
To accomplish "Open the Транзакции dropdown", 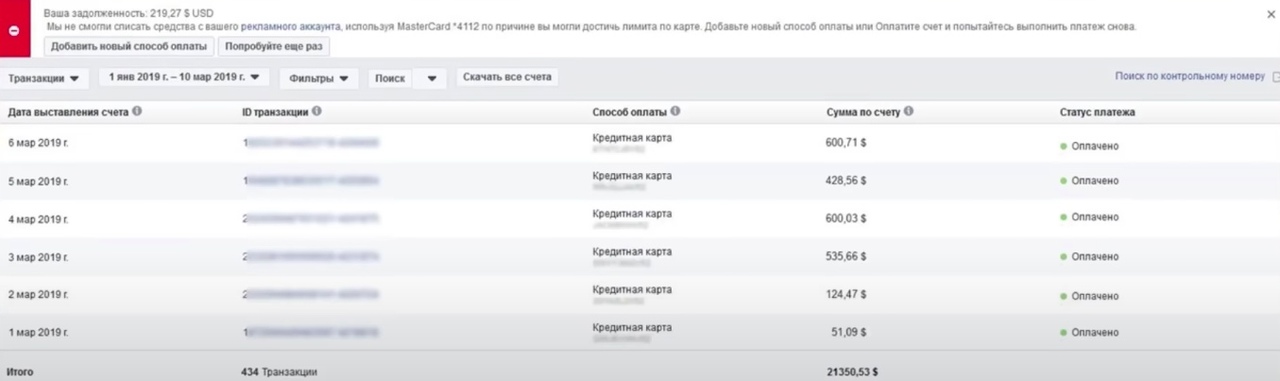I will [45, 78].
